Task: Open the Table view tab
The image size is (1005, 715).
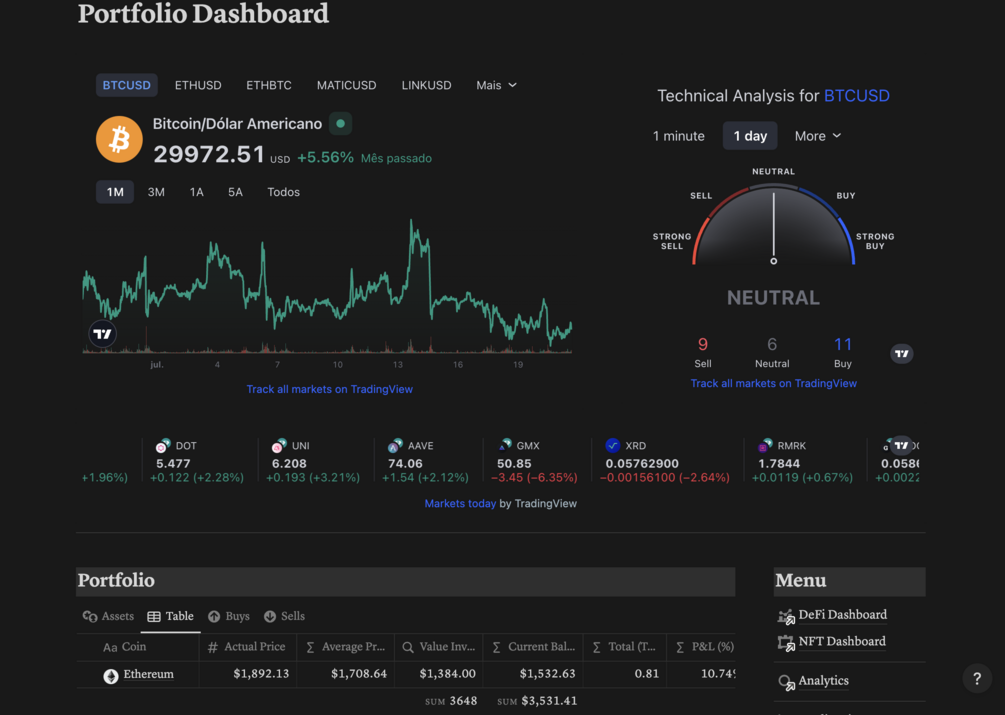Action: (170, 616)
